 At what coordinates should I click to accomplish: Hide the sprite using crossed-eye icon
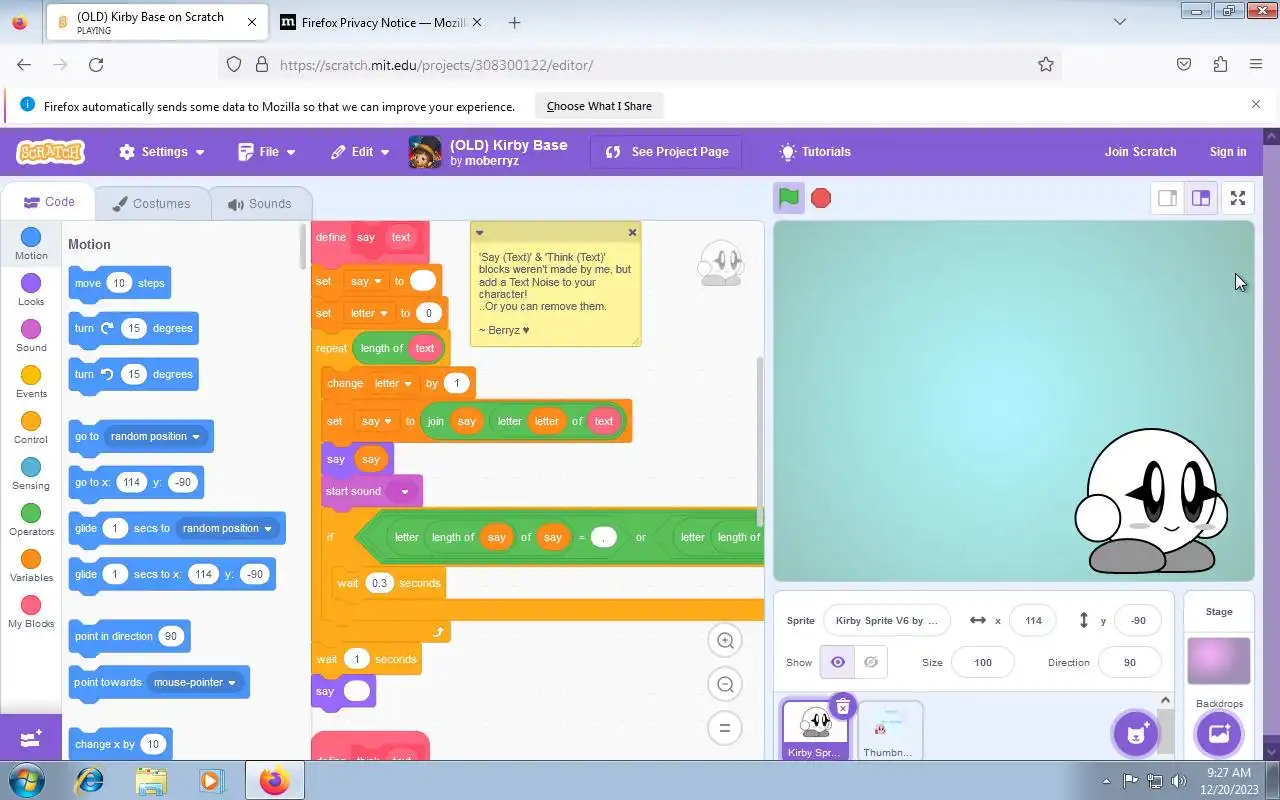(x=871, y=662)
